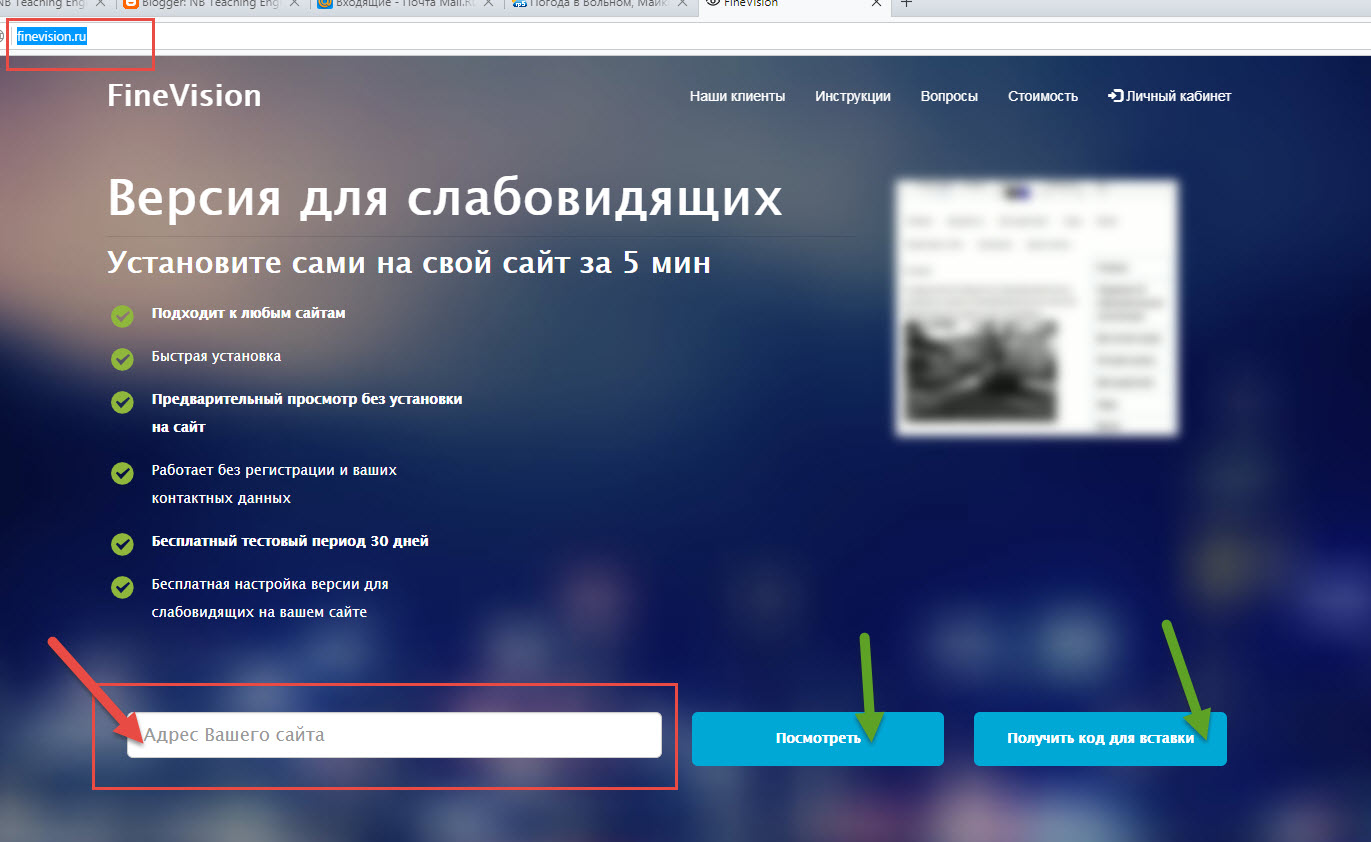Click the Blogger favicon on its tab
The height and width of the screenshot is (842, 1371).
tap(131, 4)
